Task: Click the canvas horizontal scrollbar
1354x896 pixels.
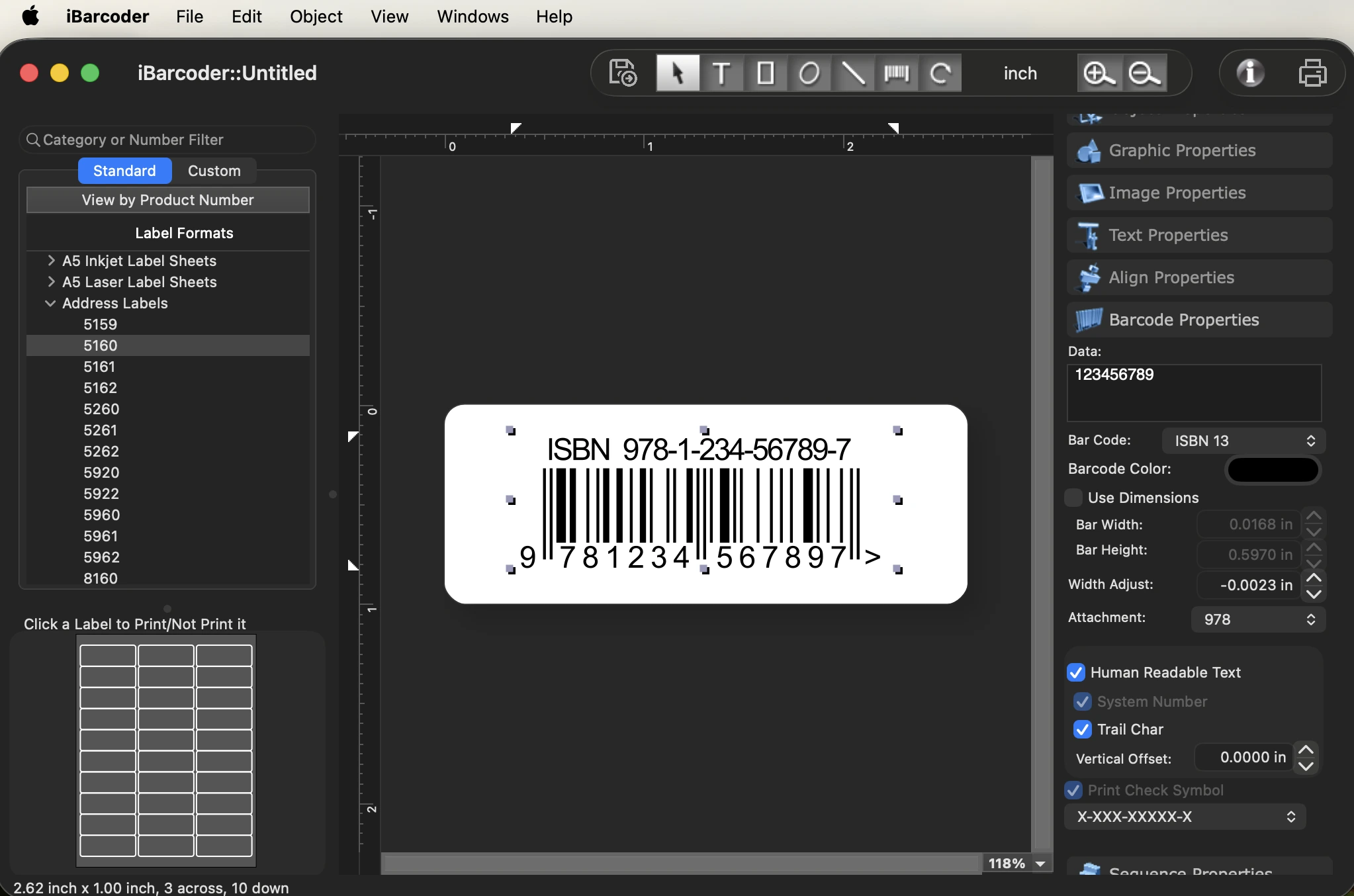Action: (x=680, y=863)
